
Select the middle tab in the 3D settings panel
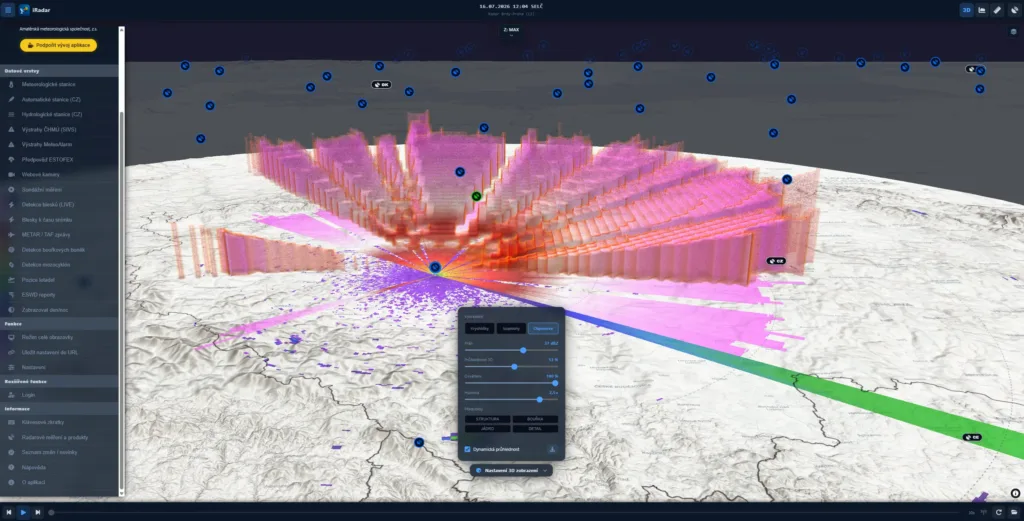coord(511,328)
